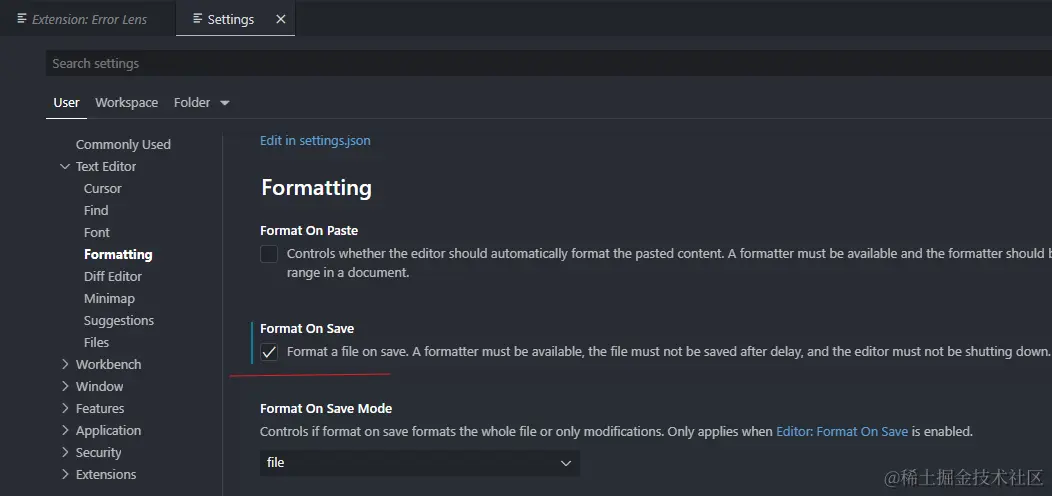Image resolution: width=1052 pixels, height=496 pixels.
Task: Follow the Editor: Format On Save link
Action: coord(842,432)
